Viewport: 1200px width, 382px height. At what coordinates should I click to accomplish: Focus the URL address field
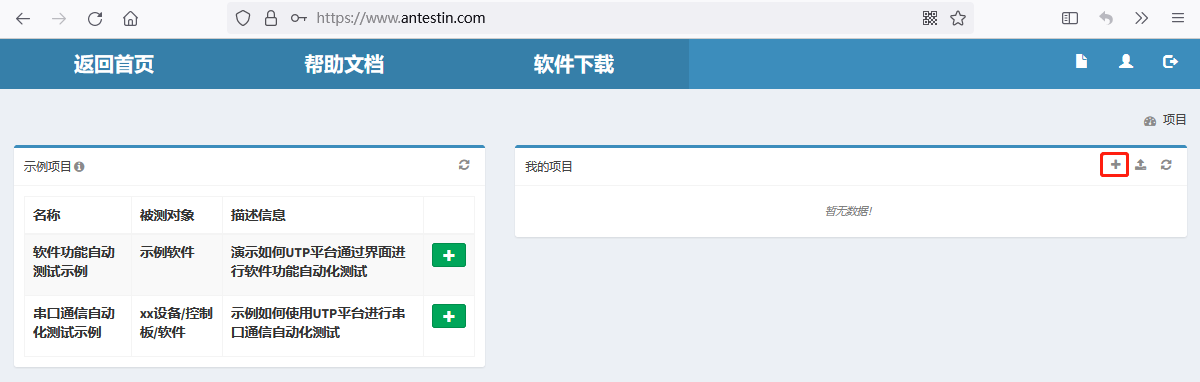pos(600,18)
